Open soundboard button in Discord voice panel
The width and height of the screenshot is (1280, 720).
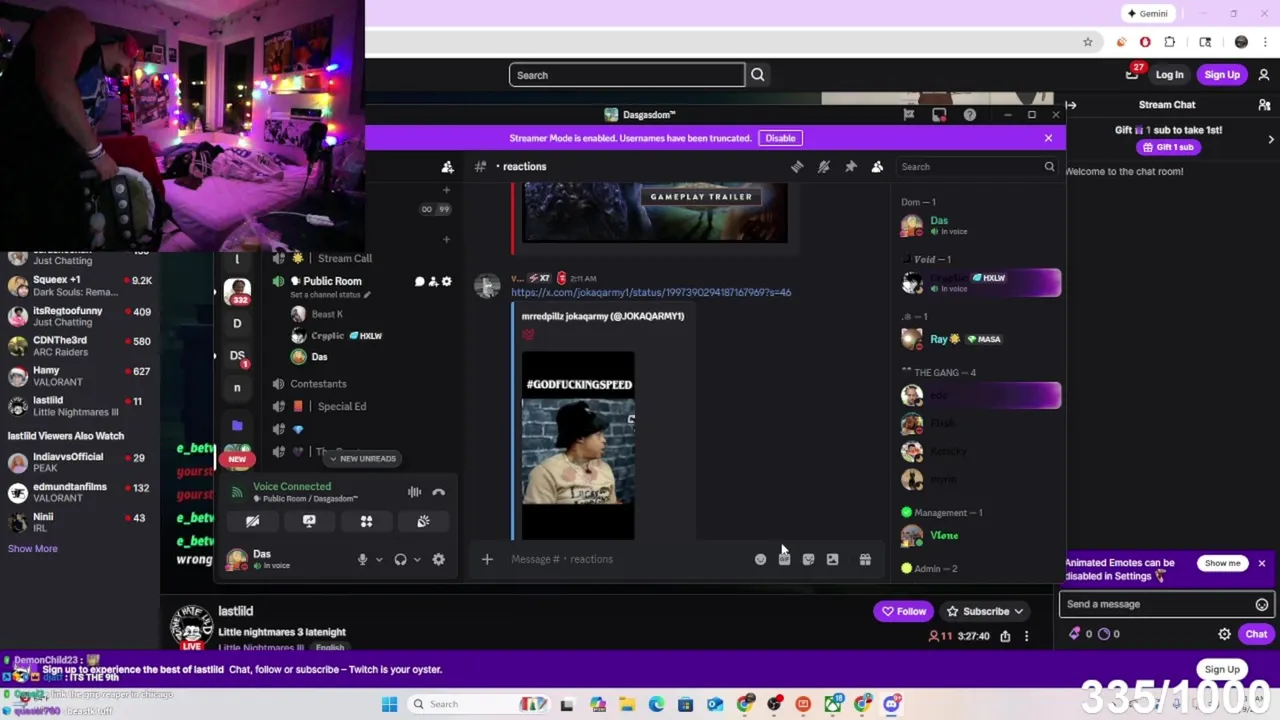tap(423, 521)
